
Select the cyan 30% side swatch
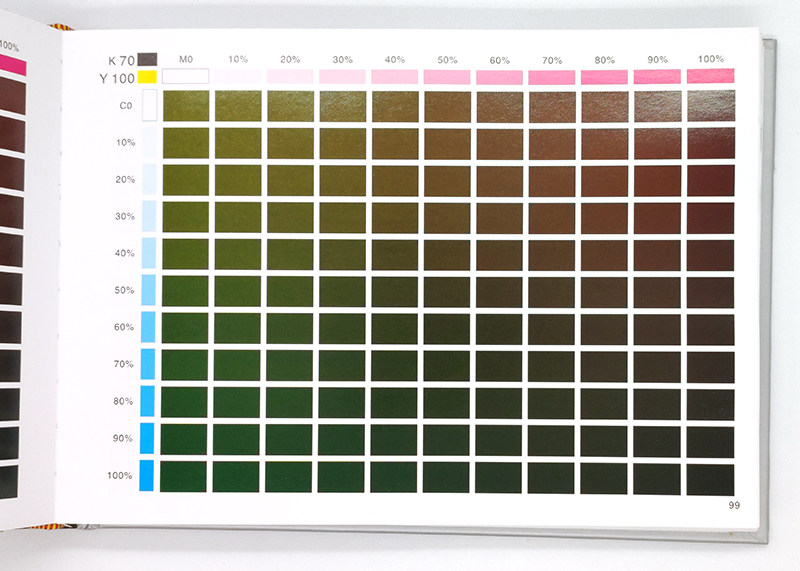tap(149, 216)
